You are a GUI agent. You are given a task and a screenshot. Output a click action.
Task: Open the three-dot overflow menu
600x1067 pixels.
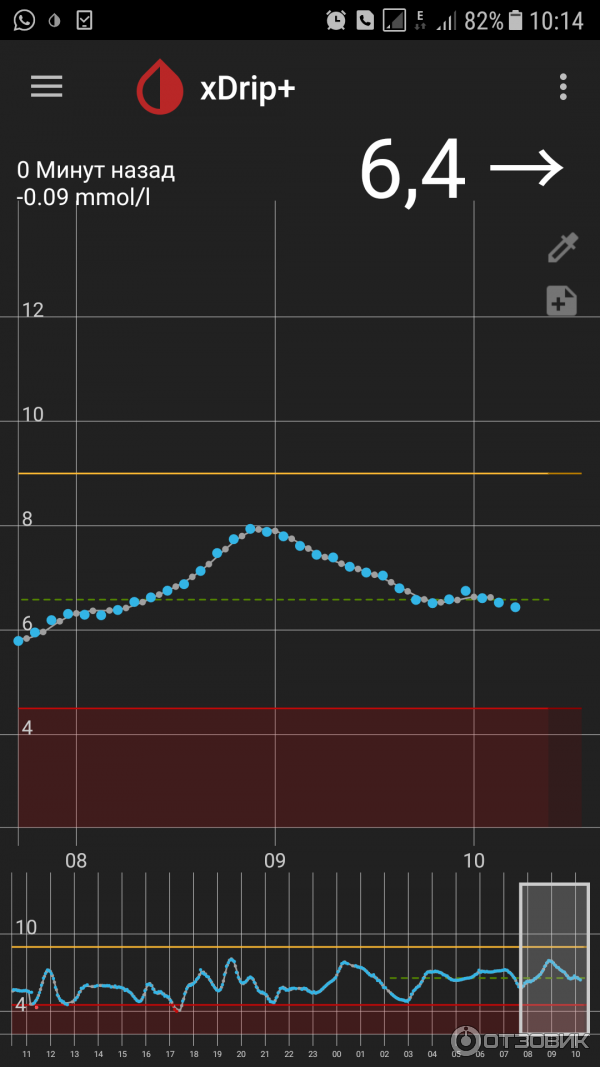point(564,87)
